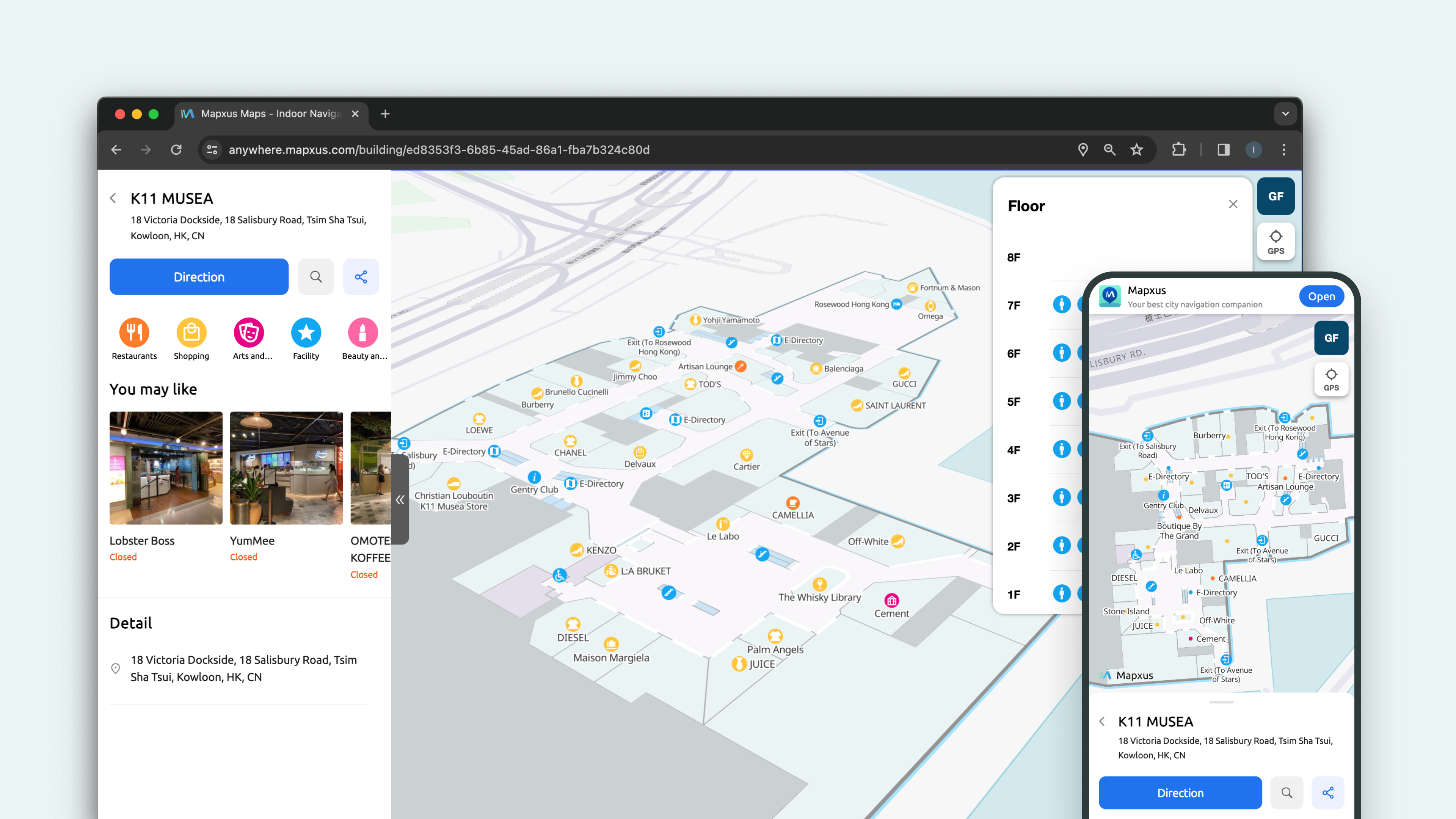The width and height of the screenshot is (1456, 819).
Task: Click the wheelchair accessibility marker on map
Action: [x=560, y=576]
